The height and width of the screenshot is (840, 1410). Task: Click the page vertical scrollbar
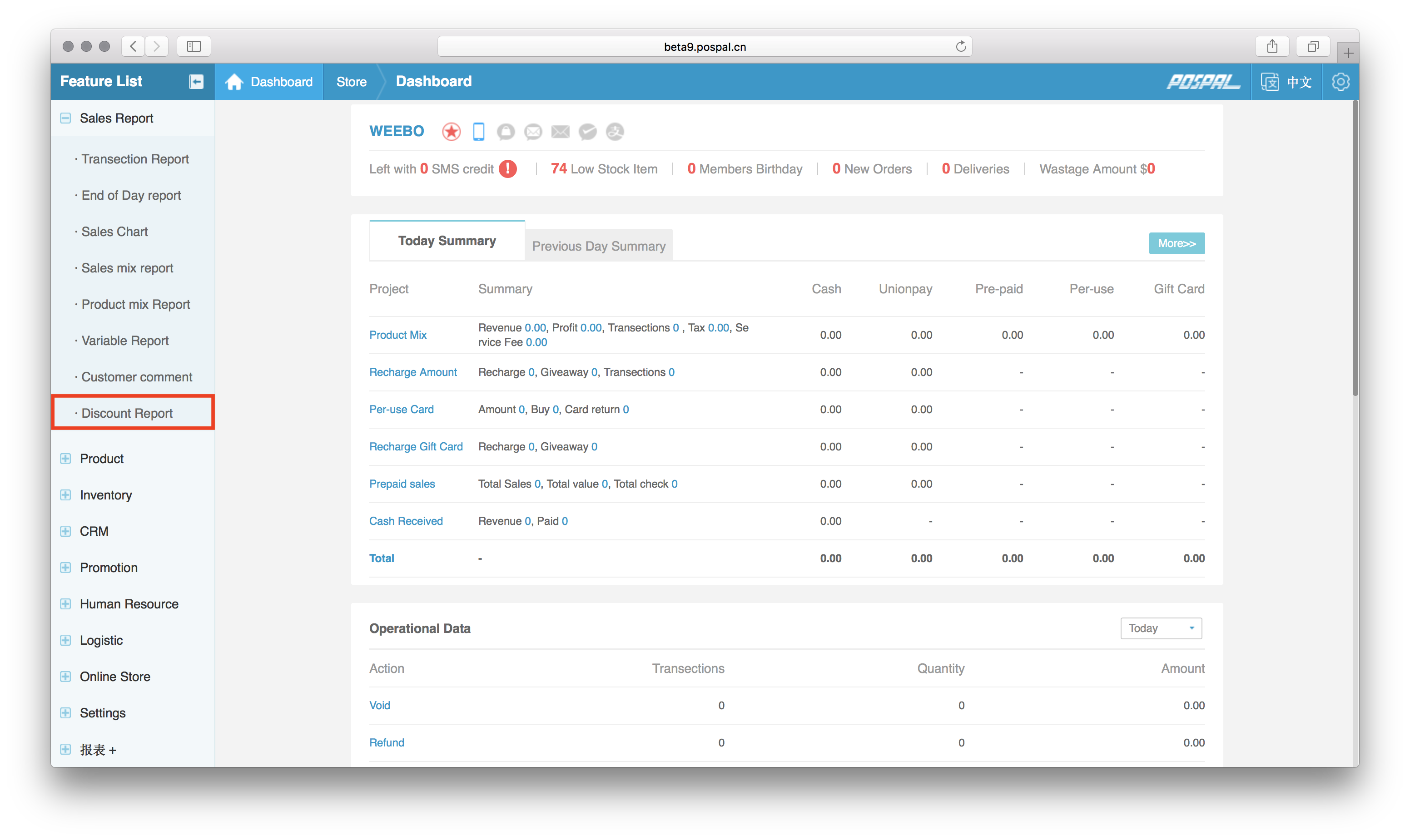coord(1355,249)
